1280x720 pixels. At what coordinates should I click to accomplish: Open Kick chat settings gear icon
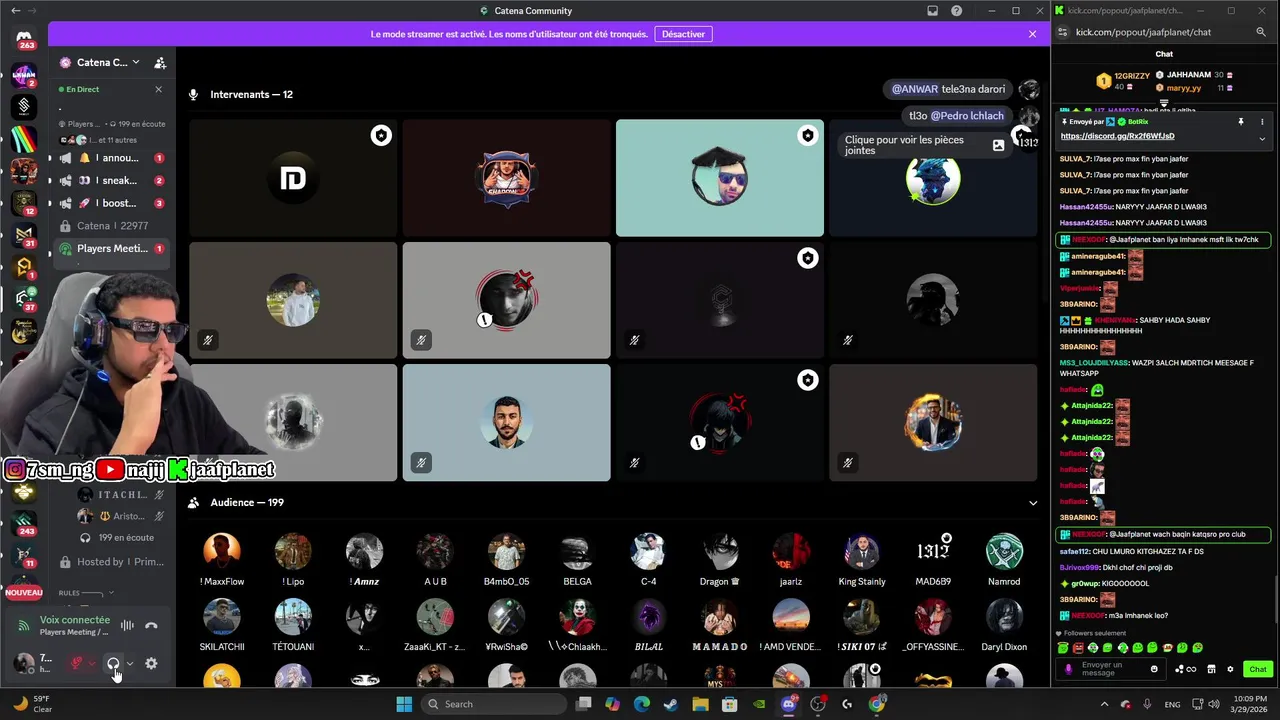pyautogui.click(x=1230, y=669)
